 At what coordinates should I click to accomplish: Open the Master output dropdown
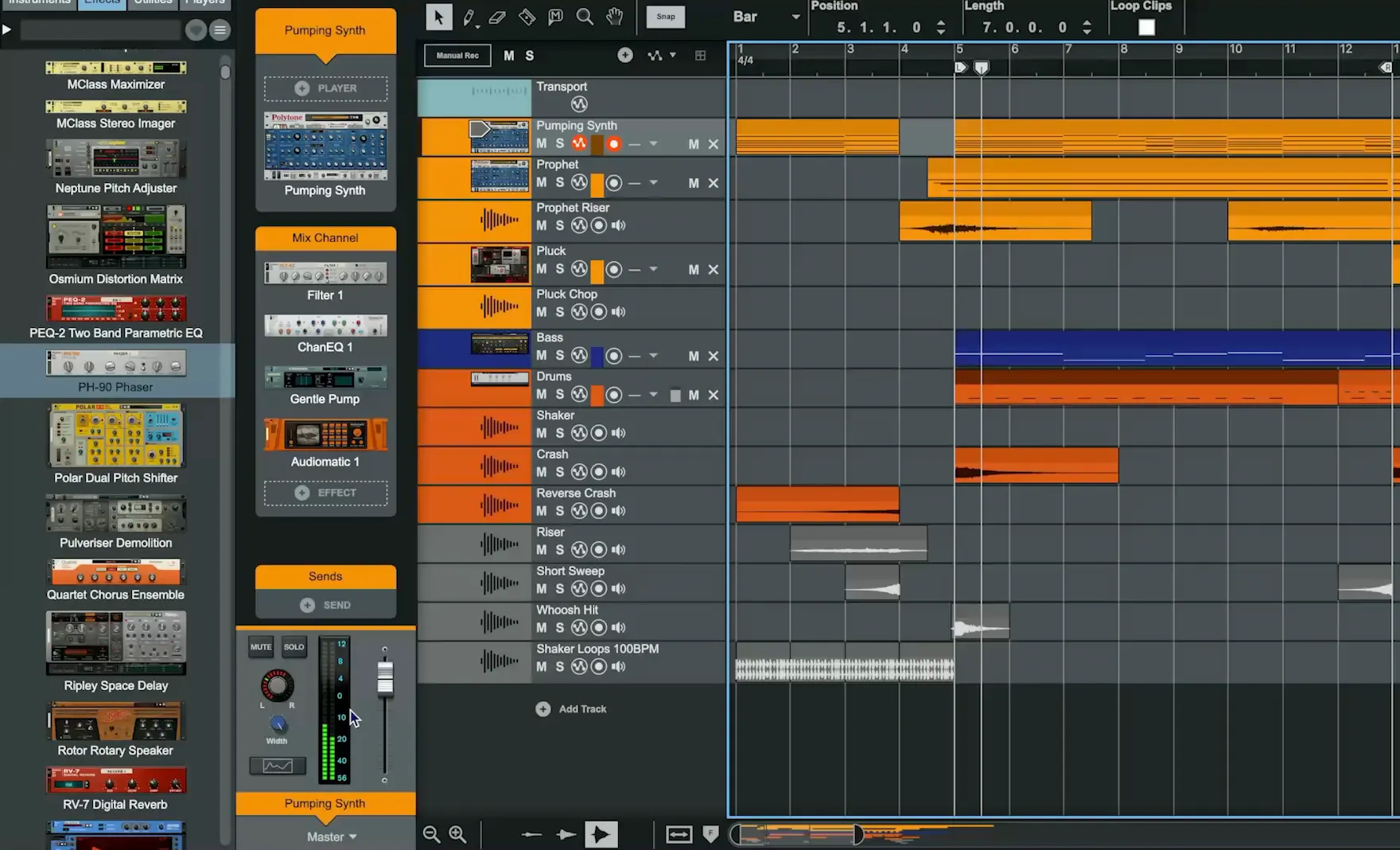pyautogui.click(x=332, y=836)
